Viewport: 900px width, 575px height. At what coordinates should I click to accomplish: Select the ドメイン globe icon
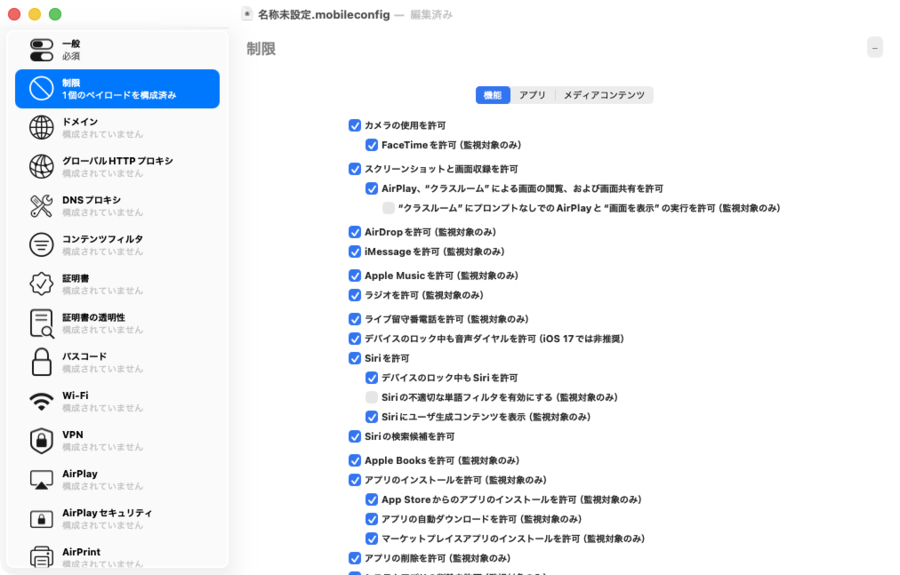point(41,128)
